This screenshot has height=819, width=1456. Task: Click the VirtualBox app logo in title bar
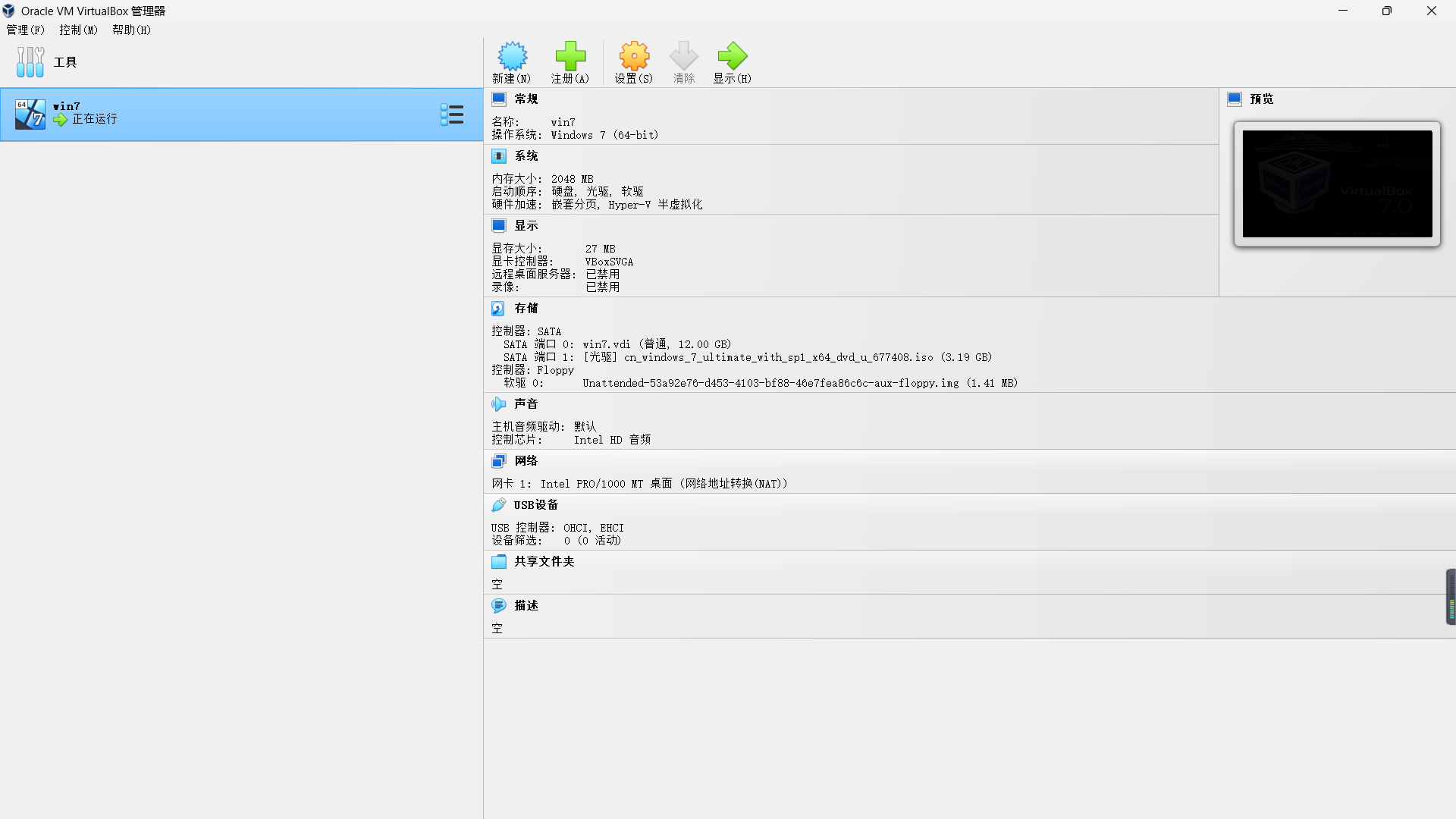point(8,11)
